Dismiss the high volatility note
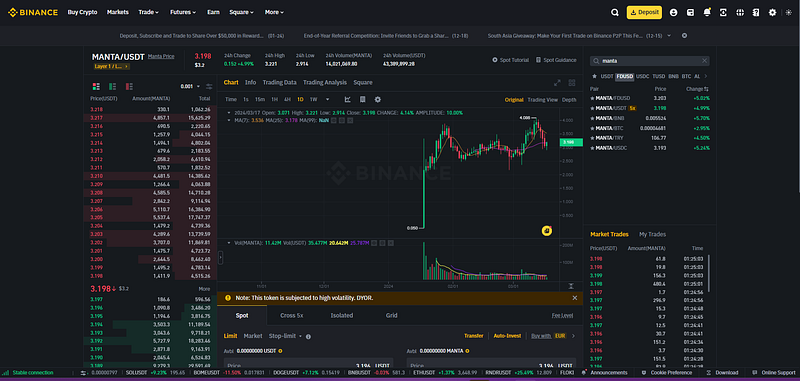Image resolution: width=800 pixels, height=381 pixels. 574,298
